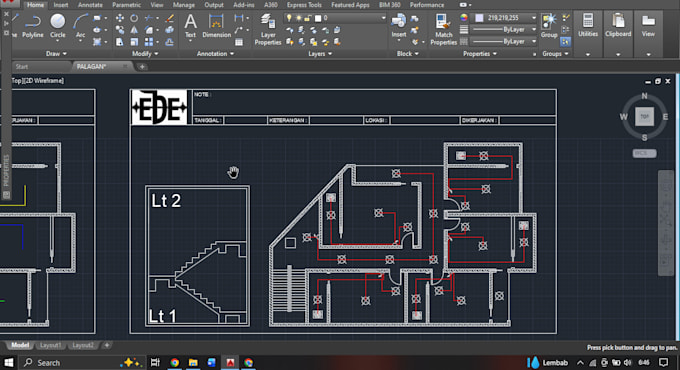Open the lineweight ByLayer dropdown
The image size is (680, 370).
[534, 29]
